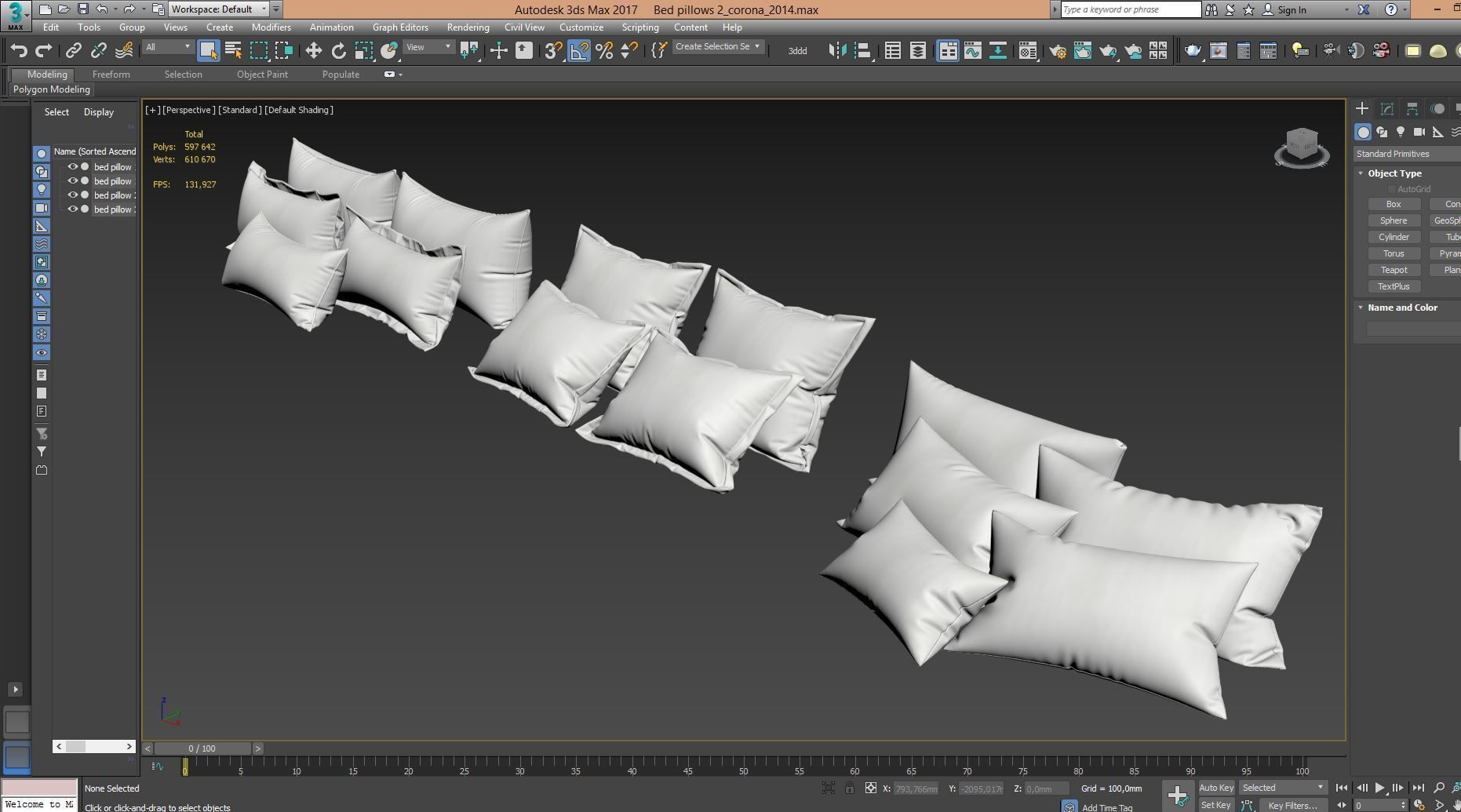Screen dimensions: 1461x812
Task: Collapse the Object Type rollout
Action: pos(1361,173)
